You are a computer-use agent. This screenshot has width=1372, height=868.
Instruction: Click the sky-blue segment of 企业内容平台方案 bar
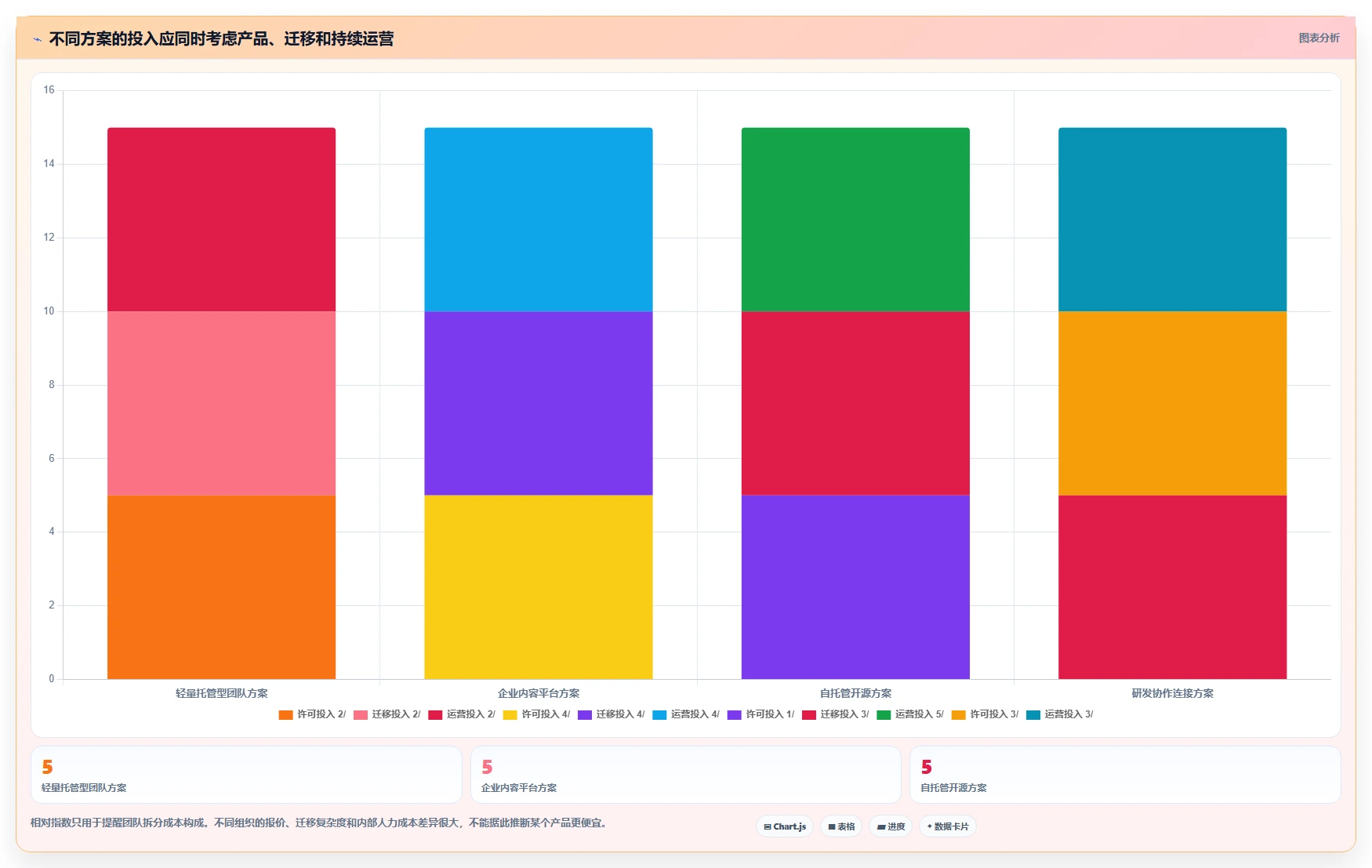coord(539,220)
